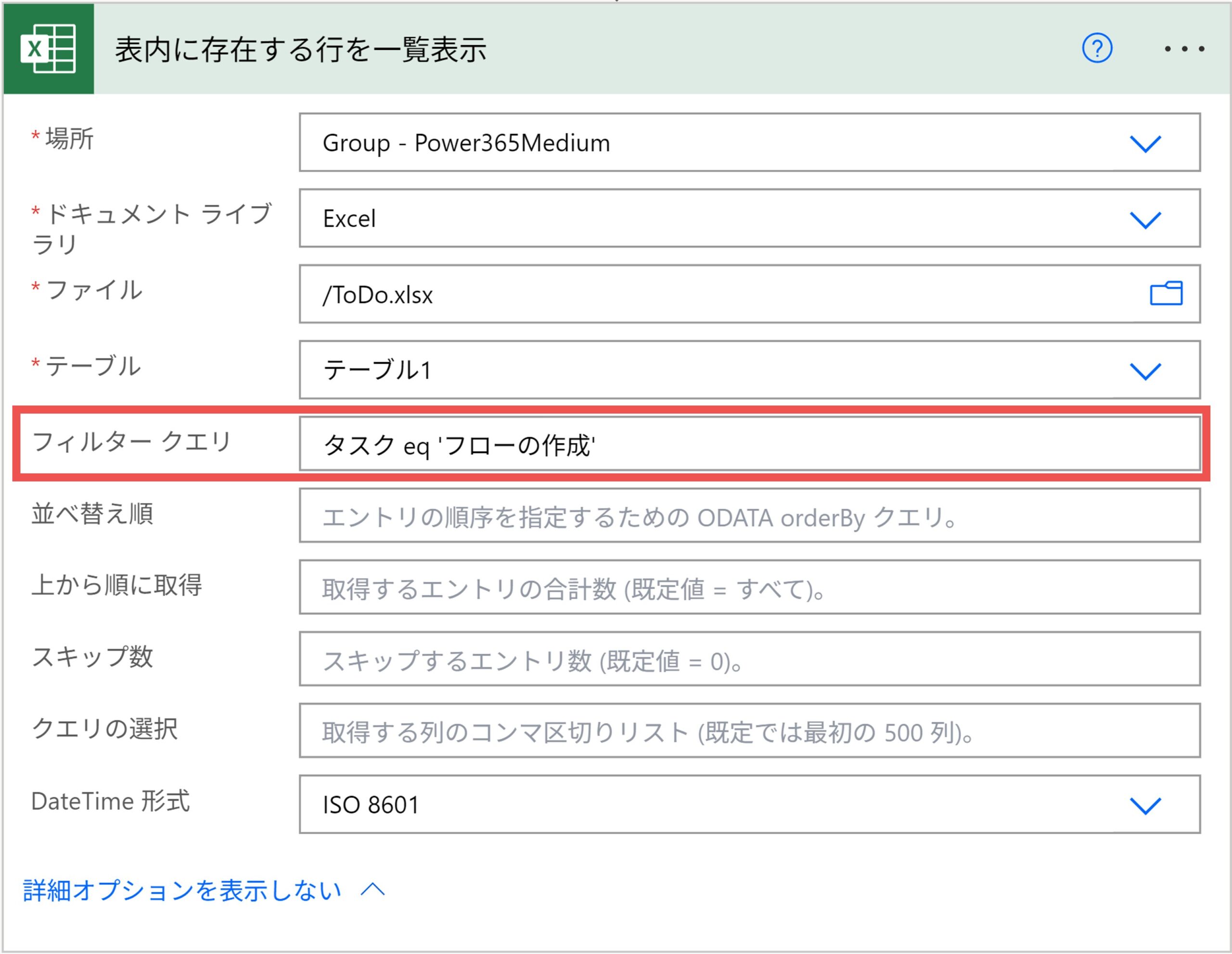Expand the 場所 dropdown arrow
1232x954 pixels.
(1145, 143)
